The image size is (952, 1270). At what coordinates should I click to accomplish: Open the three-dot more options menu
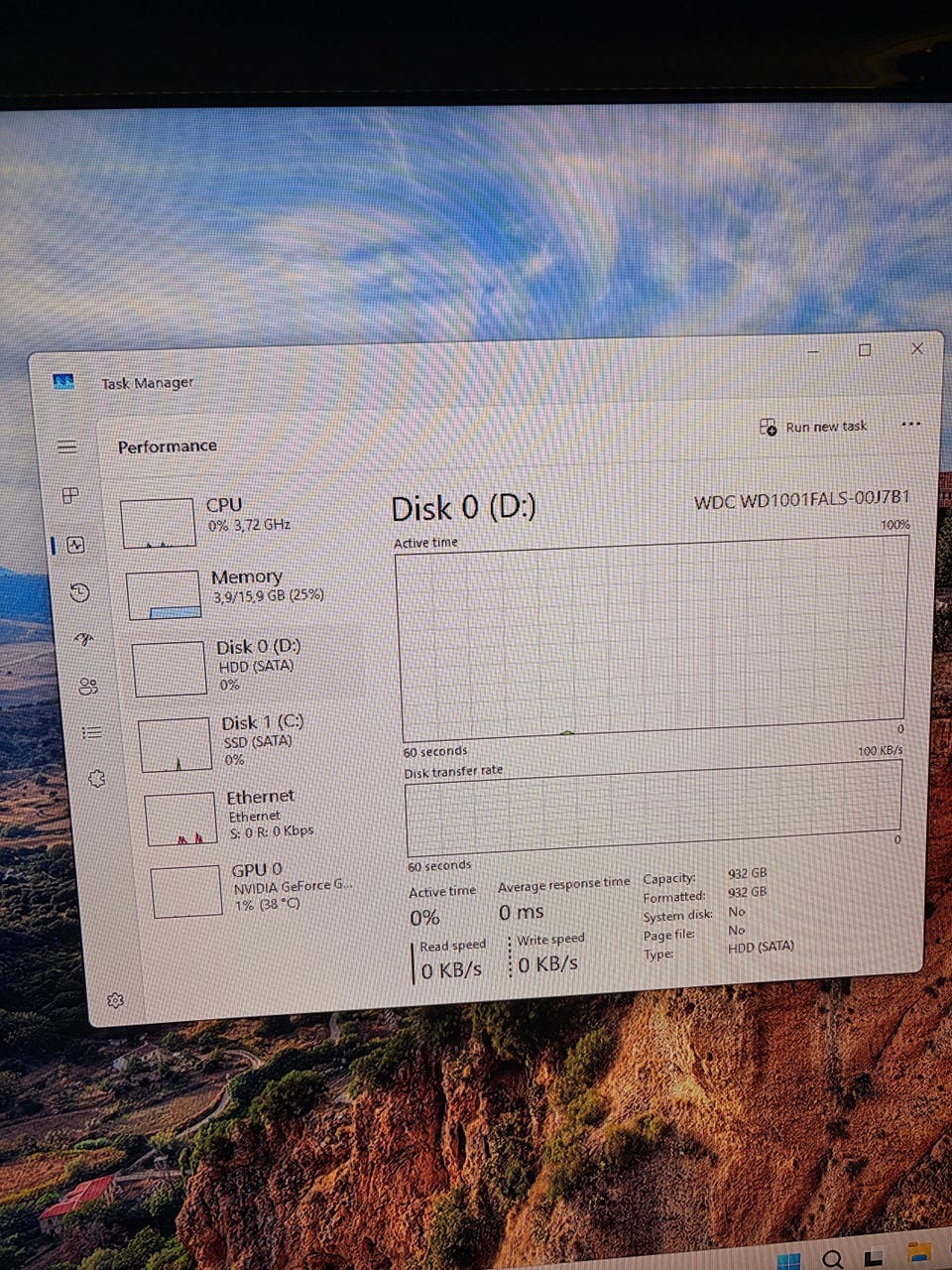point(911,425)
